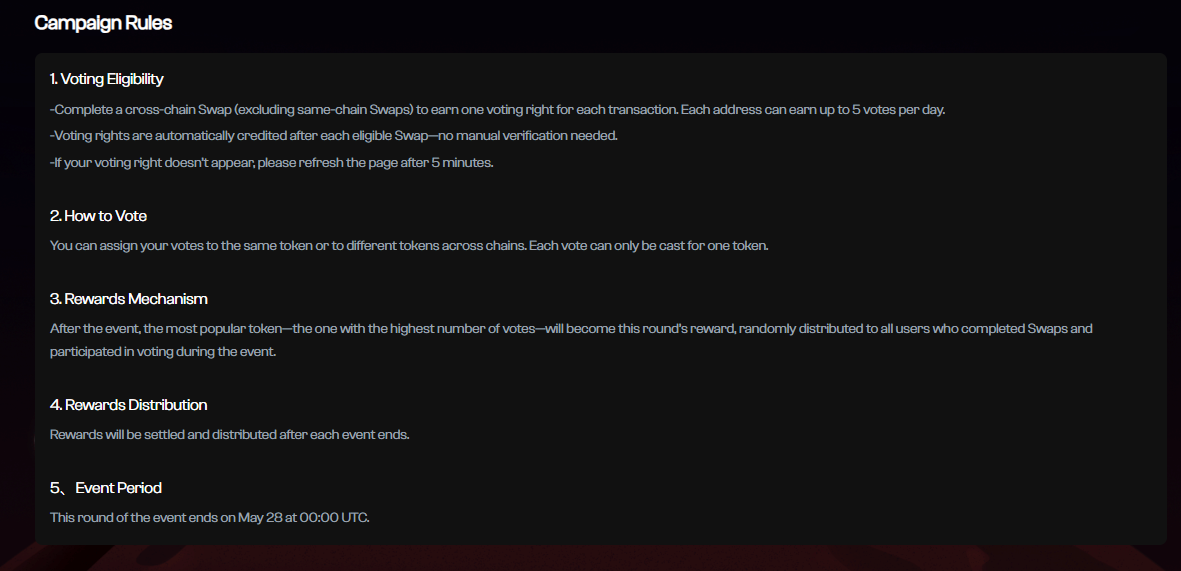Image resolution: width=1181 pixels, height=571 pixels.
Task: Select the Rewards Mechanism heading
Action: coord(128,299)
